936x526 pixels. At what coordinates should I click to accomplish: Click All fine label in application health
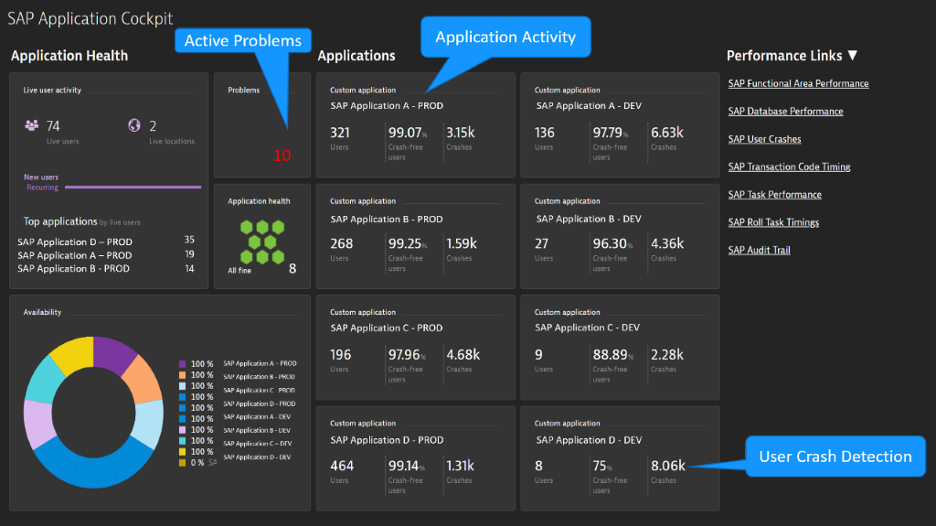(x=239, y=270)
